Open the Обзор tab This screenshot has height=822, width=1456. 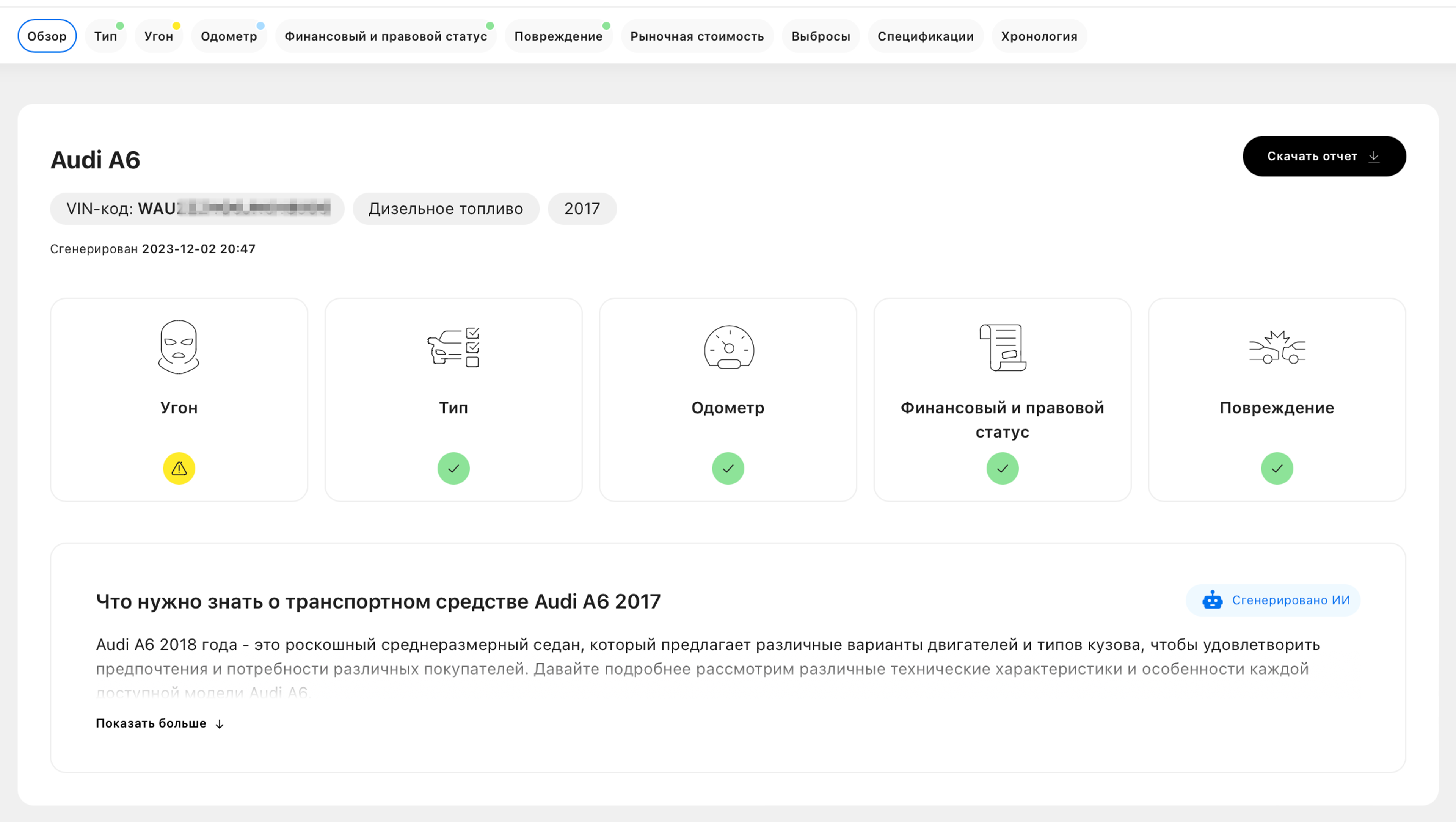pyautogui.click(x=47, y=36)
